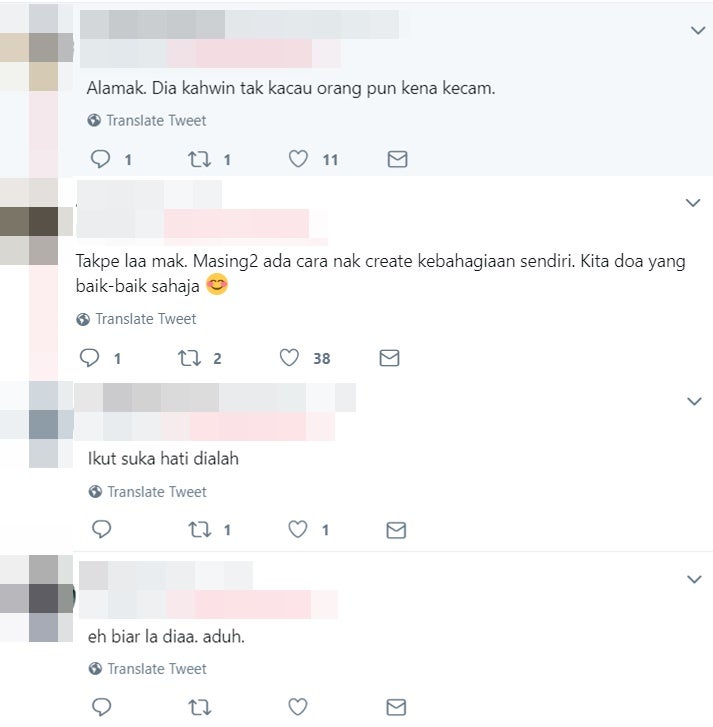Open chevron menu on 'eh biar la diaa' tweet
This screenshot has height=727, width=713.
694,579
